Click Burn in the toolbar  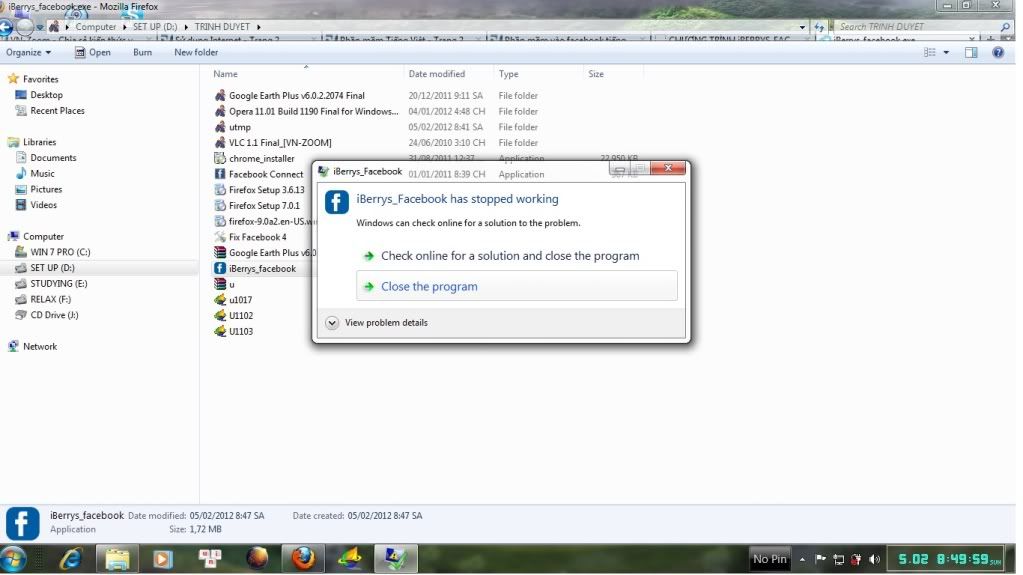(x=142, y=52)
